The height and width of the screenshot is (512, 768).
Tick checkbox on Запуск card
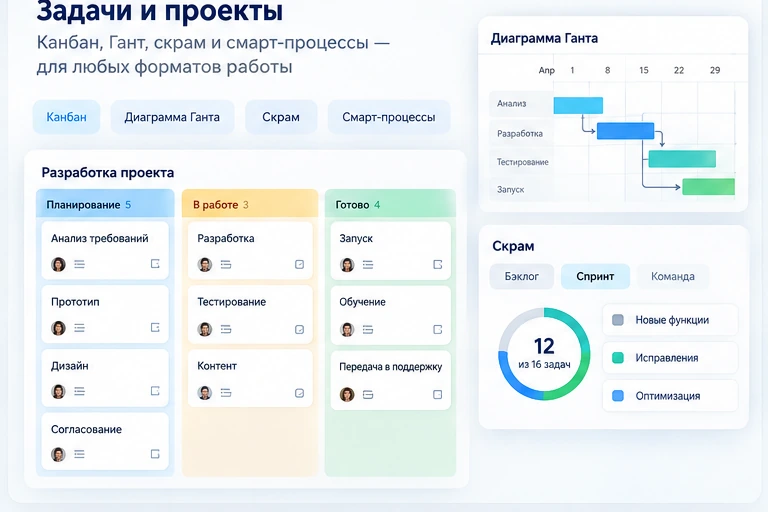tap(438, 265)
